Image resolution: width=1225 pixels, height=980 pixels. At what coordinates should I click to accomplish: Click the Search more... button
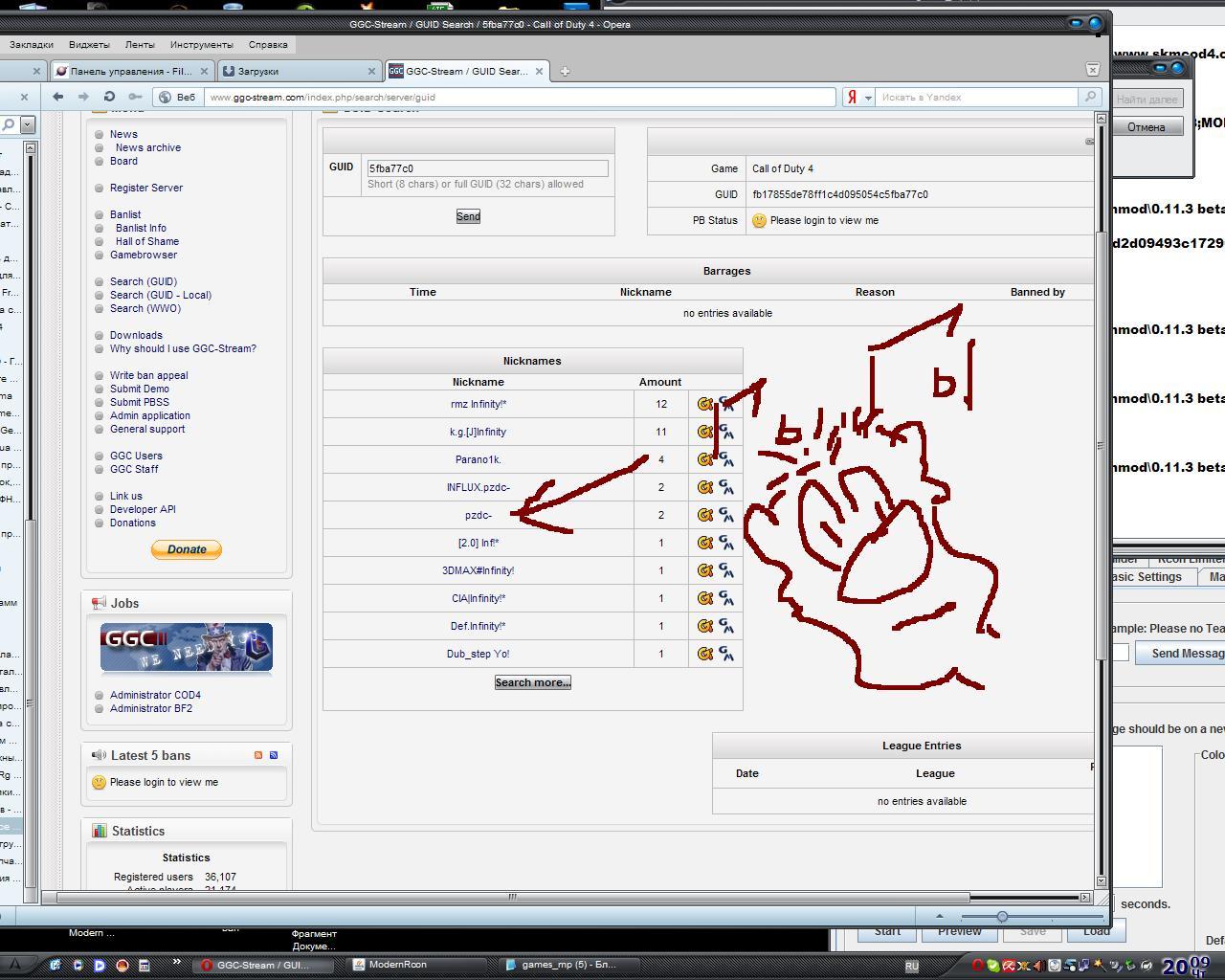[x=533, y=682]
